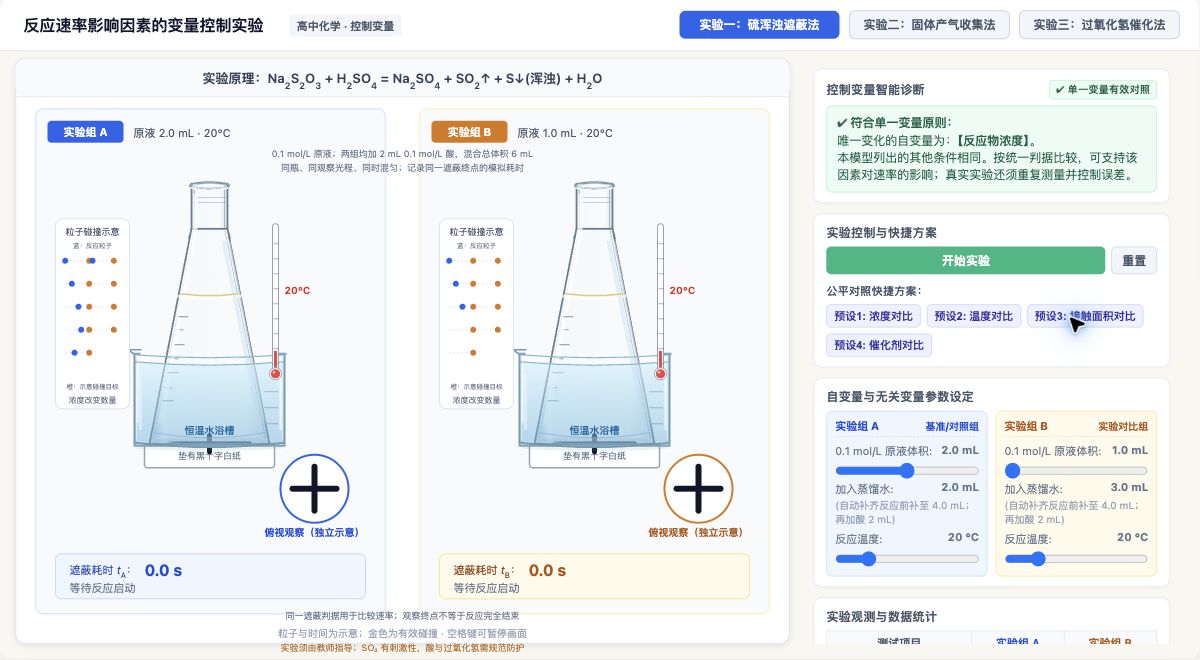
Task: Click 实验组 A 原液体积 value 2.0 mL
Action: coord(960,451)
